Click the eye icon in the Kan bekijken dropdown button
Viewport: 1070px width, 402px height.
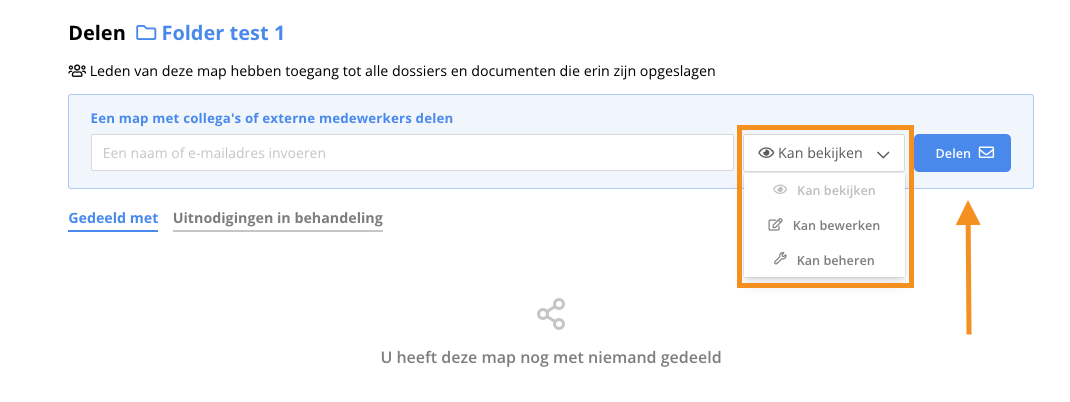coord(766,154)
